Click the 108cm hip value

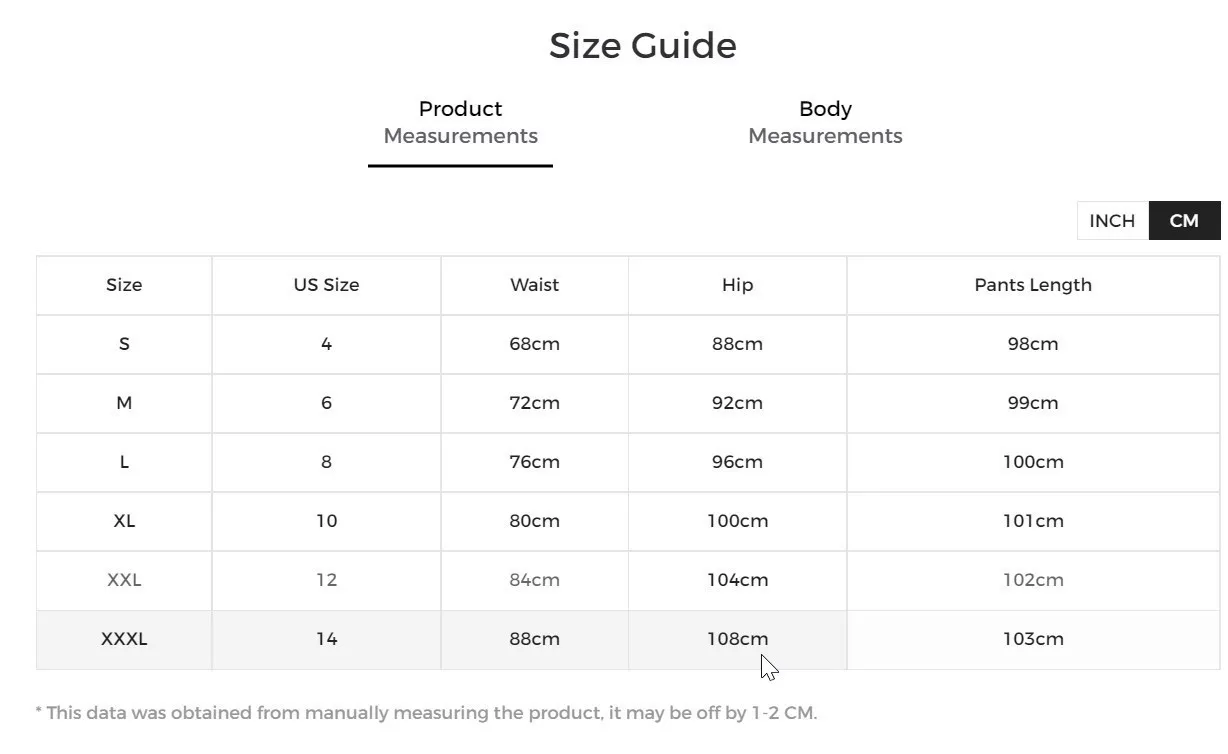tap(737, 639)
